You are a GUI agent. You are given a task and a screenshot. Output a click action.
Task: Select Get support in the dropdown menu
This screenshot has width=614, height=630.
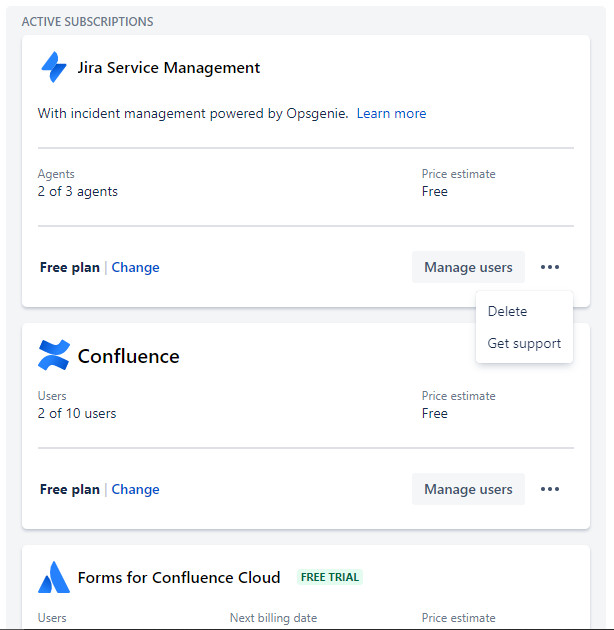coord(524,344)
